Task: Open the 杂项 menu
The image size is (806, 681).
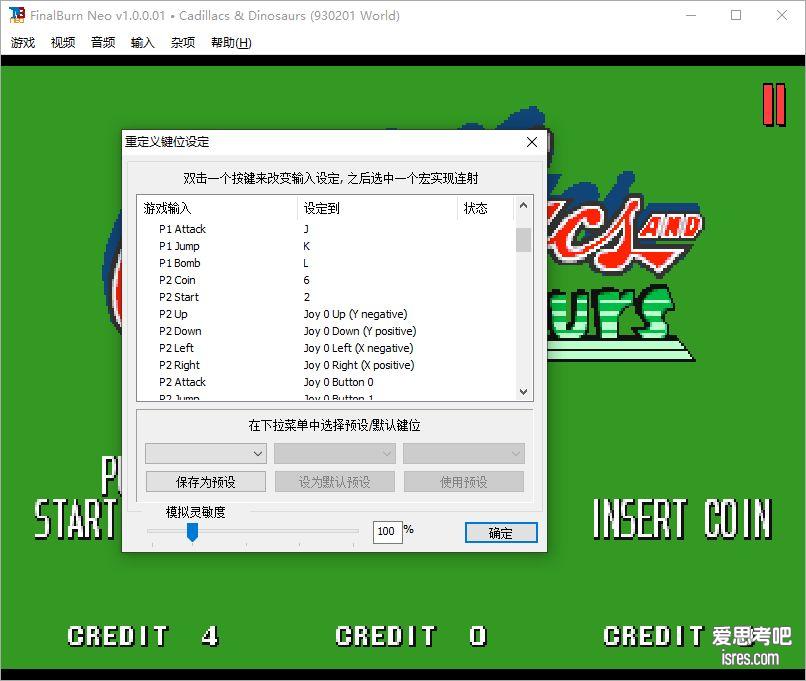Action: 182,43
